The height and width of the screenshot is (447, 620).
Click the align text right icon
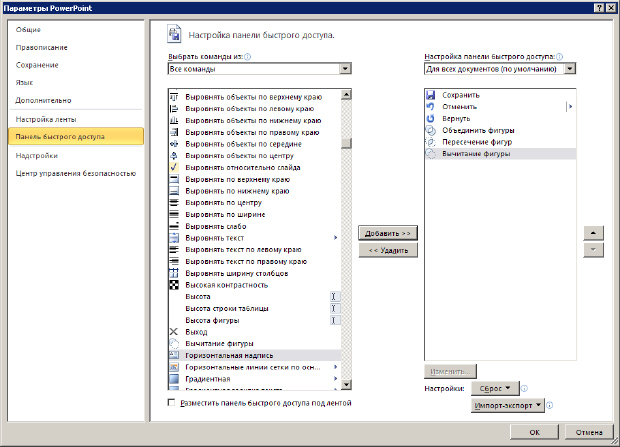click(174, 261)
